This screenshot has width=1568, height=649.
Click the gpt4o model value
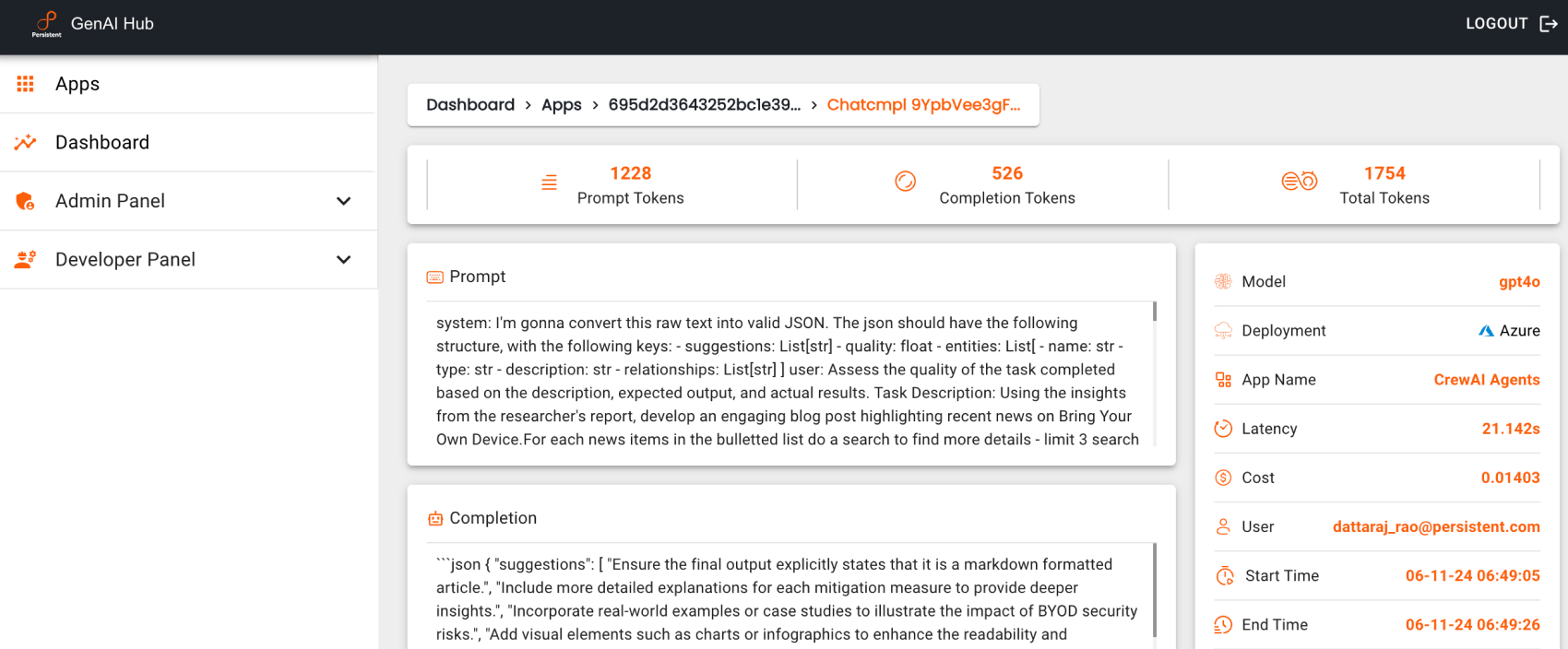[x=1519, y=282]
